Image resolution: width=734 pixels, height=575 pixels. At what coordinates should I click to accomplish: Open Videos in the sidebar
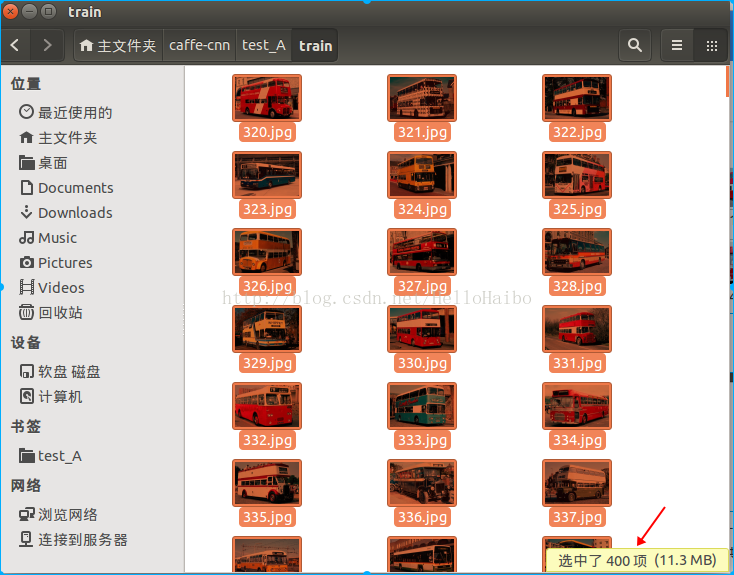click(93, 288)
